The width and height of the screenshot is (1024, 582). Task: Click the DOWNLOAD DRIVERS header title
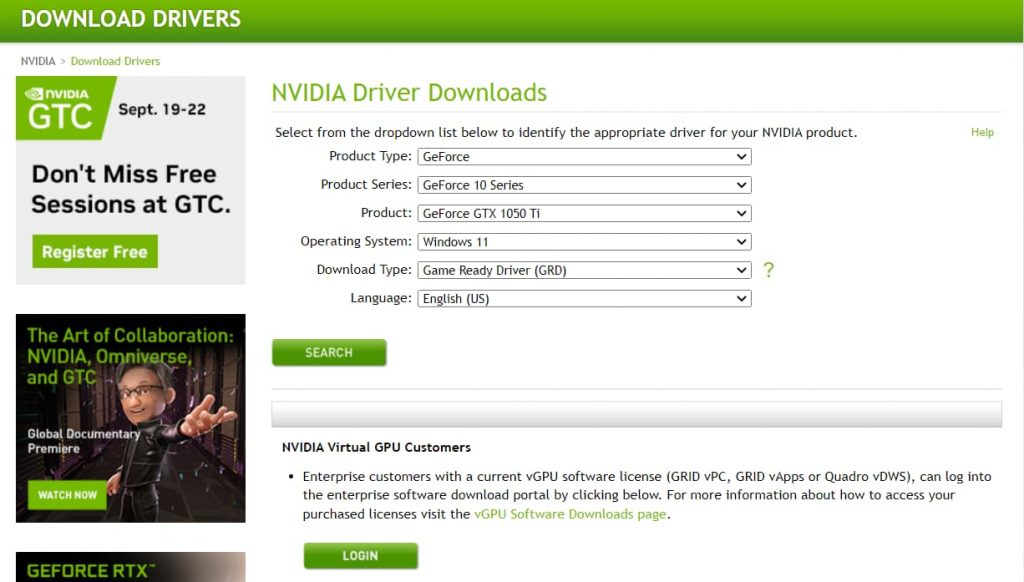tap(131, 19)
